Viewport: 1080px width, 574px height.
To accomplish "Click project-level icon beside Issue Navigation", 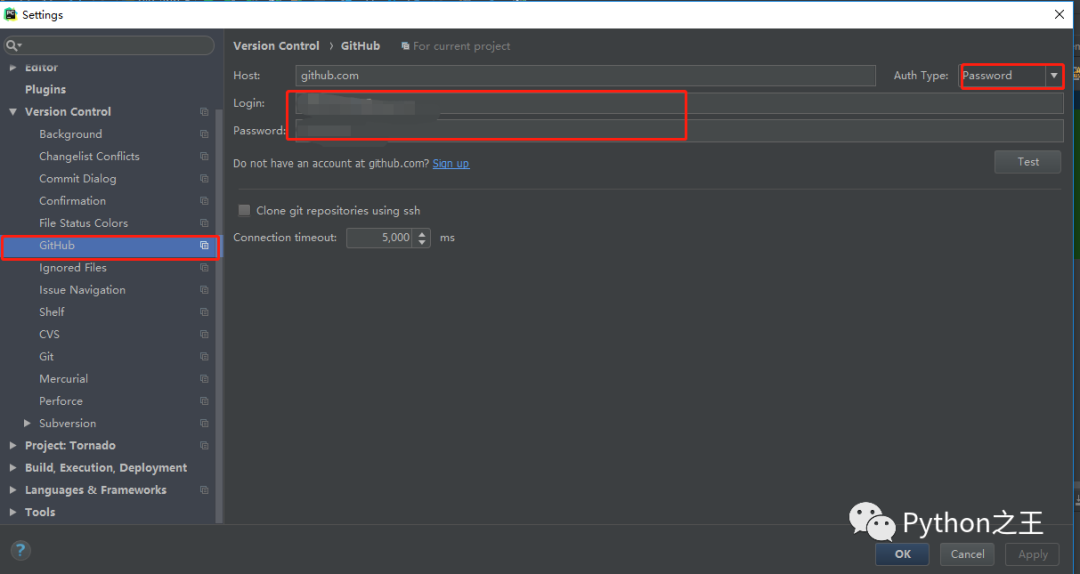I will pos(204,290).
